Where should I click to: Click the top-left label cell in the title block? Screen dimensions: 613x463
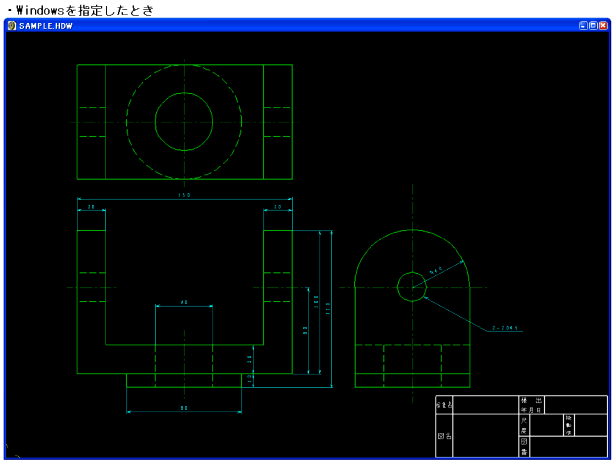pyautogui.click(x=444, y=404)
